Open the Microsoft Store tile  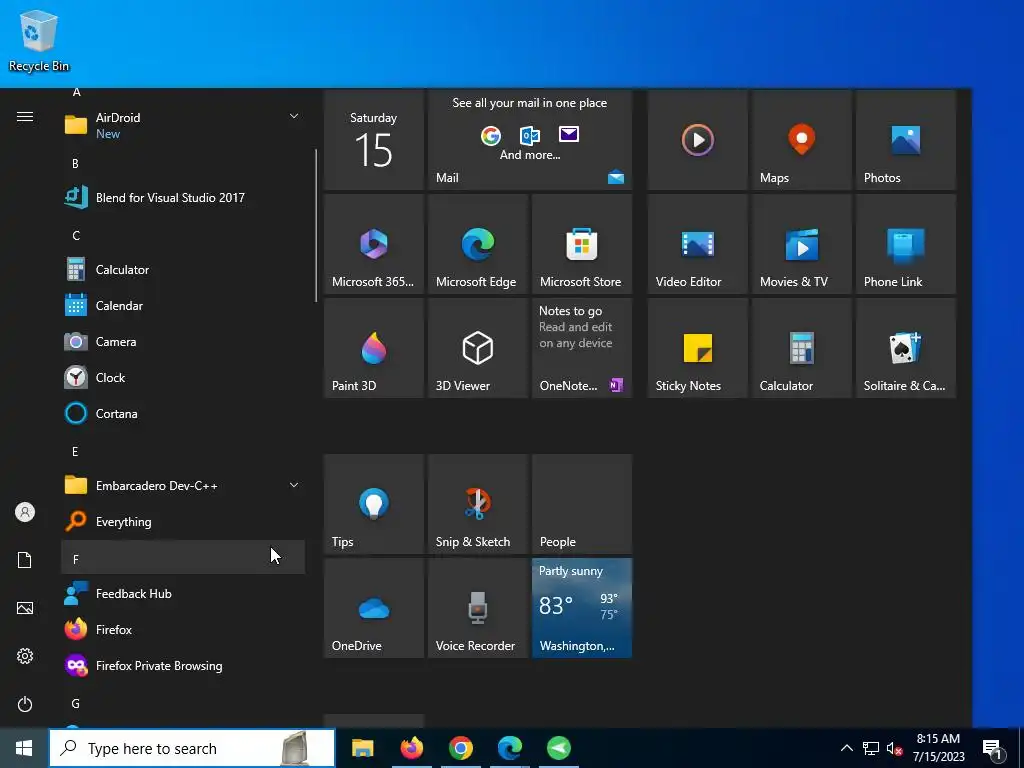[581, 244]
